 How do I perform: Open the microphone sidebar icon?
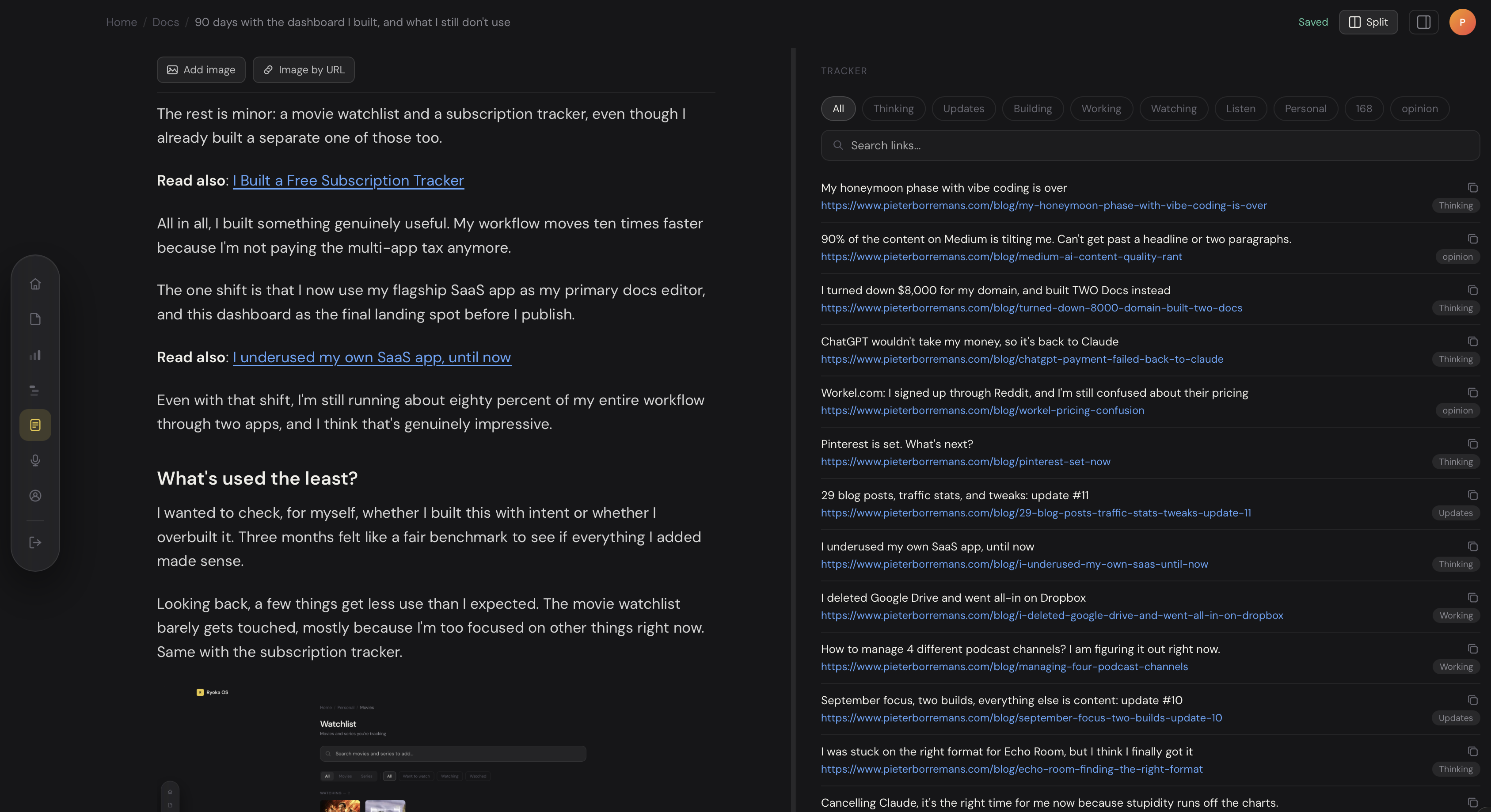35,460
